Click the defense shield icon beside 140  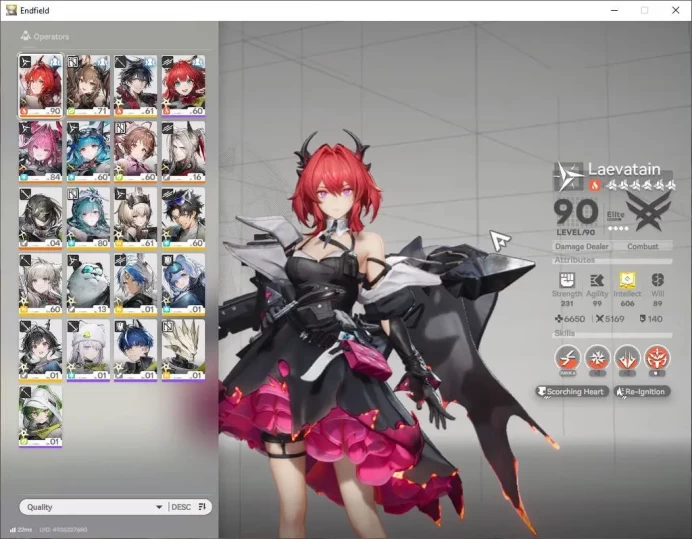(x=643, y=318)
